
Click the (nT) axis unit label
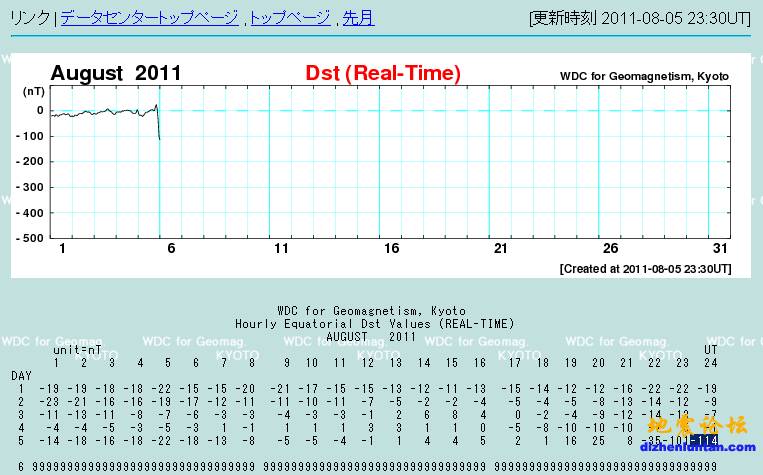click(x=33, y=91)
